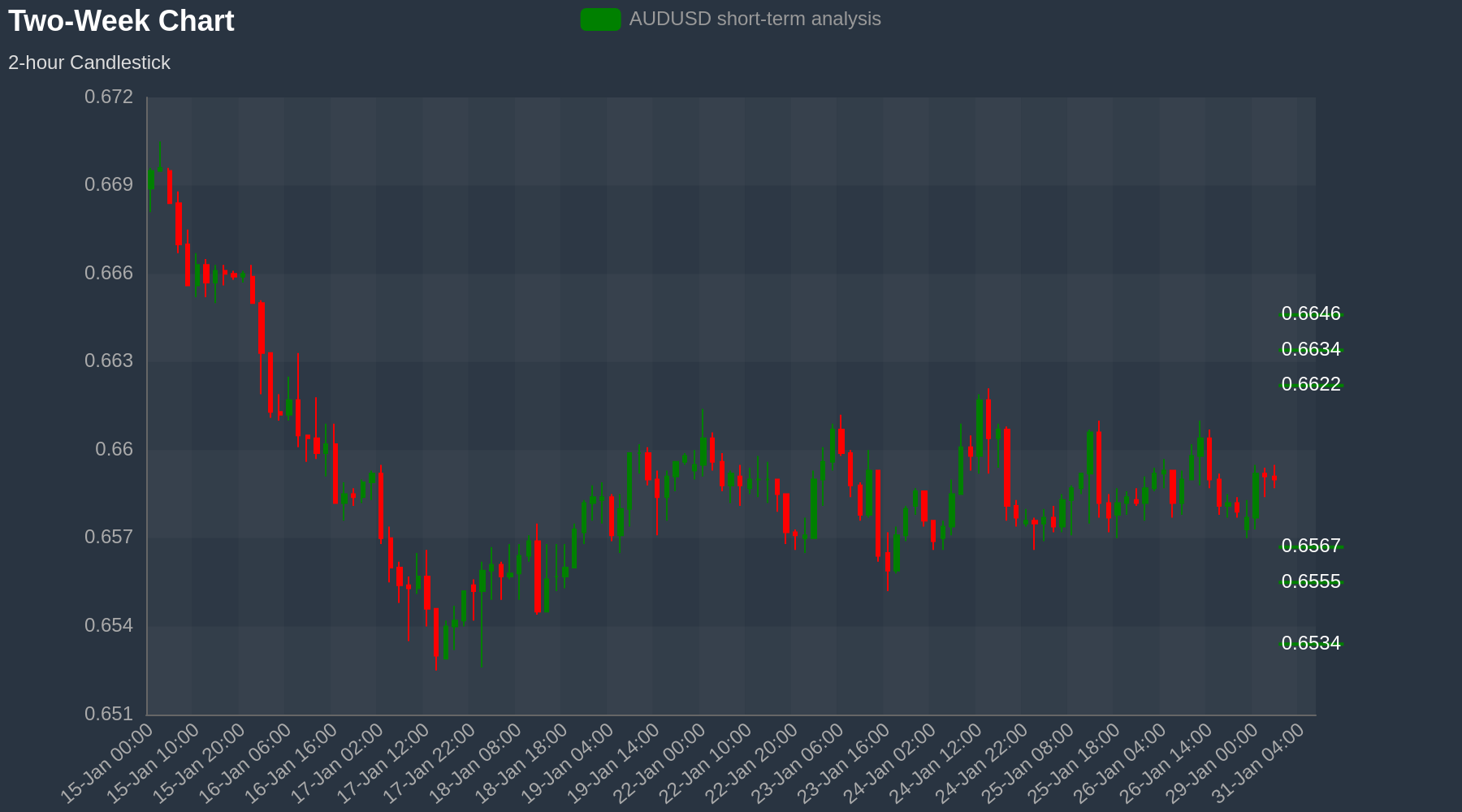Select the 0.6555 price level label
The width and height of the screenshot is (1462, 812).
click(1311, 581)
